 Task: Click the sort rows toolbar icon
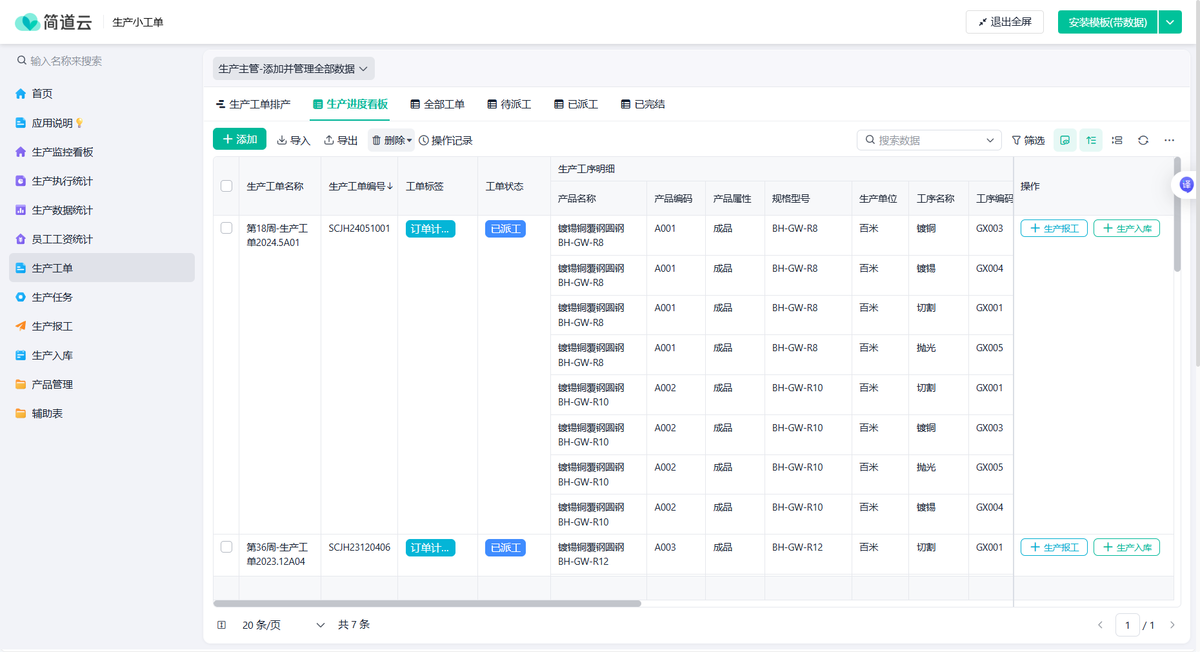click(1091, 141)
